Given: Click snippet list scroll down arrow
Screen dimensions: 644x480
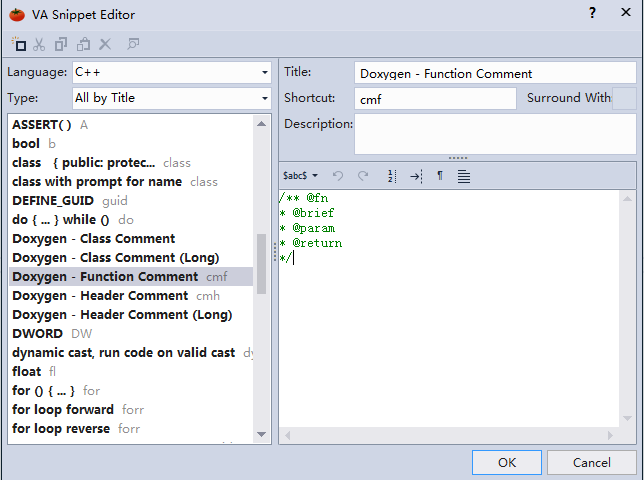Looking at the screenshot, I should [261, 434].
